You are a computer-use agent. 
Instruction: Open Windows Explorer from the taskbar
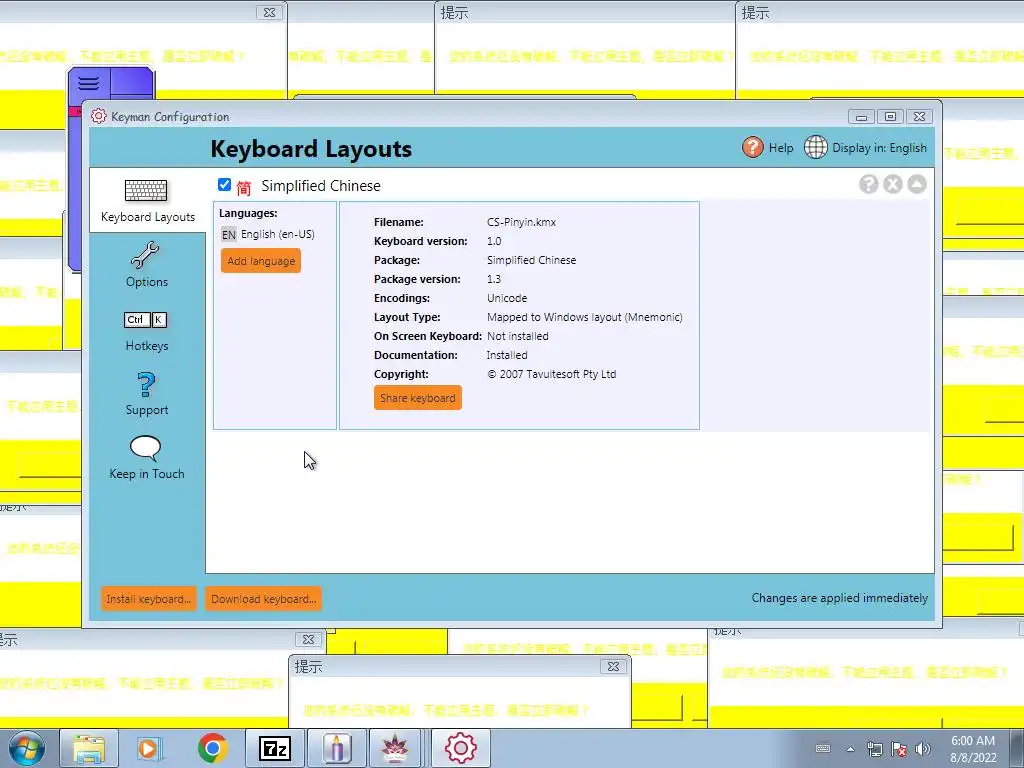[89, 748]
